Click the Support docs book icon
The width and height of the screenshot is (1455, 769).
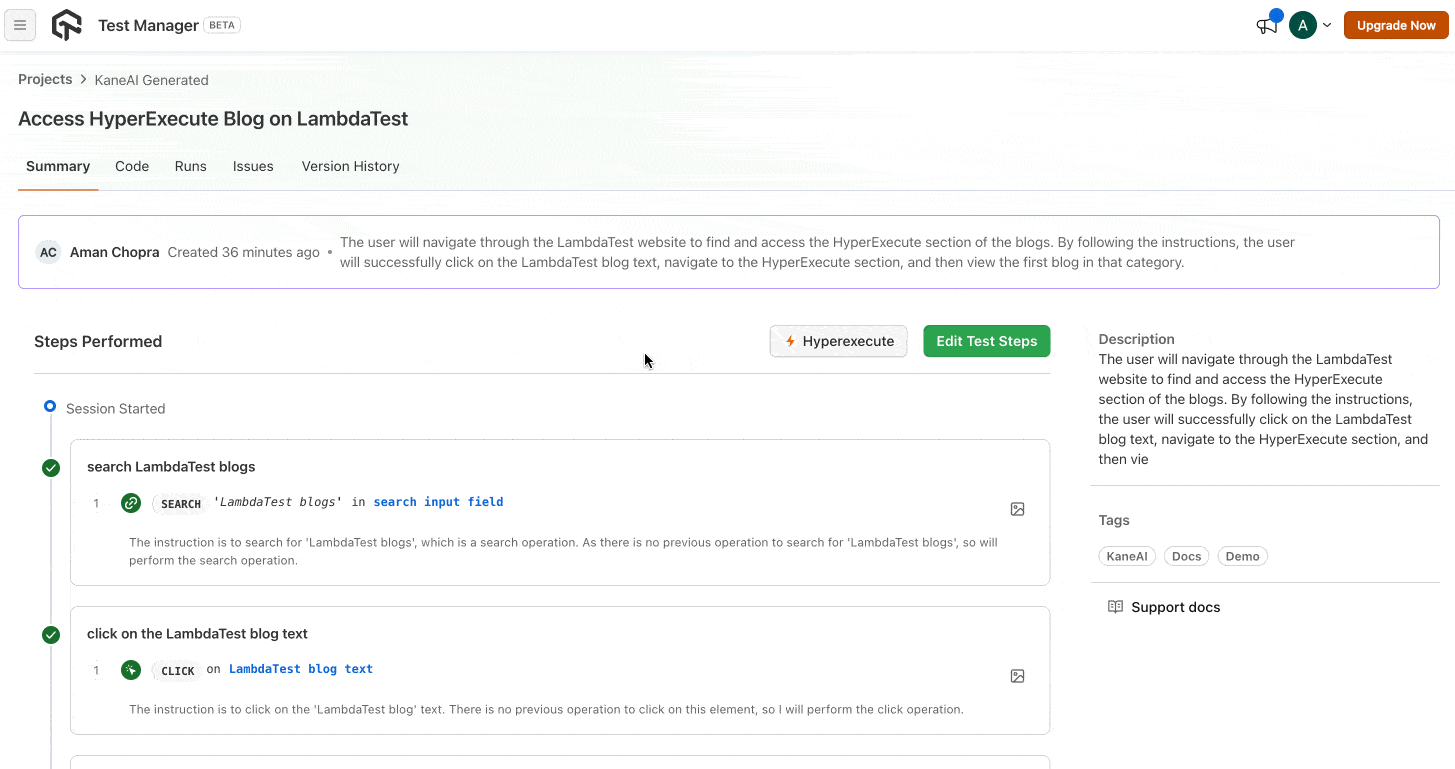(x=1115, y=607)
